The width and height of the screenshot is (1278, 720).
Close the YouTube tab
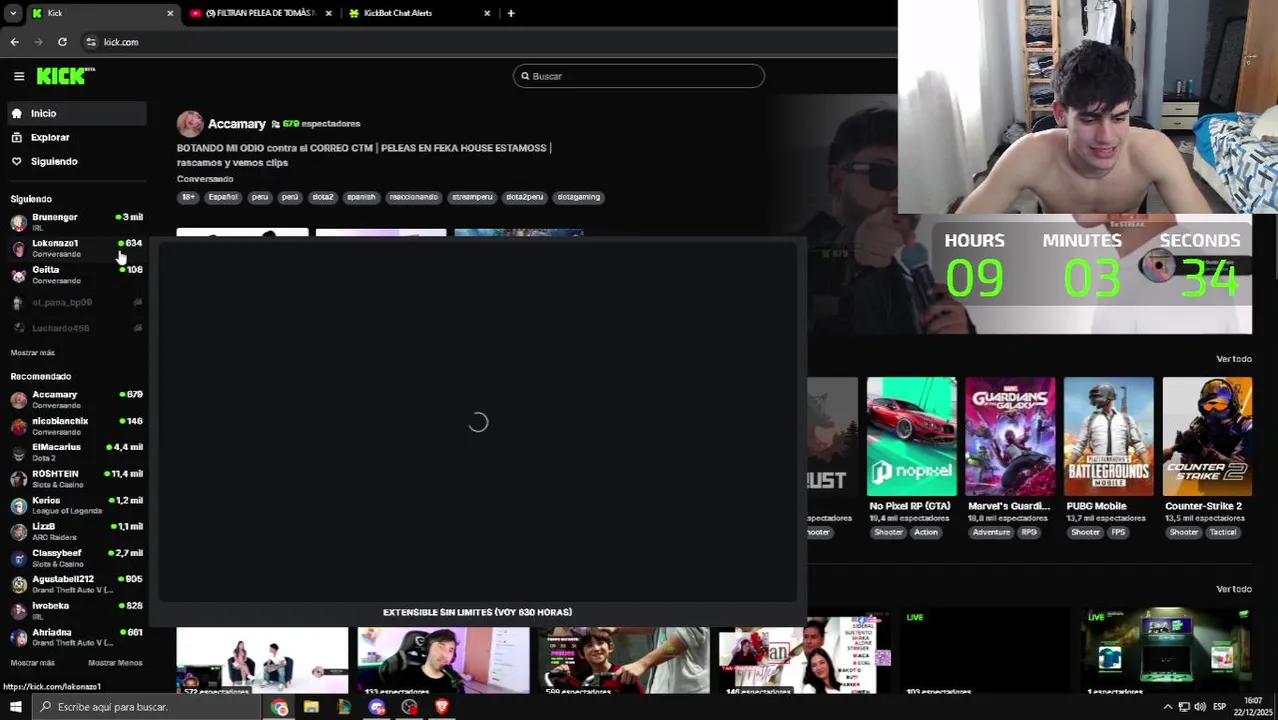[328, 13]
